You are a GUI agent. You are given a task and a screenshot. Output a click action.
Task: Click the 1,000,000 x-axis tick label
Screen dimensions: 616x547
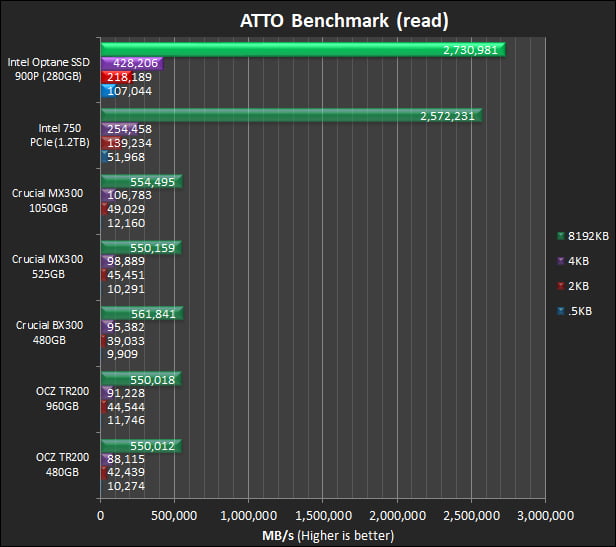click(248, 516)
